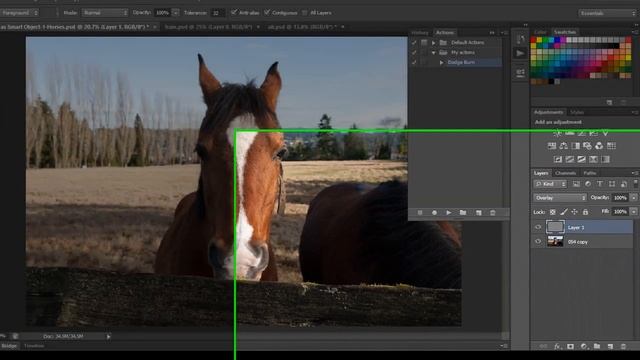Pick the red swatch in Swatches
This screenshot has height=360, width=640.
click(x=533, y=40)
